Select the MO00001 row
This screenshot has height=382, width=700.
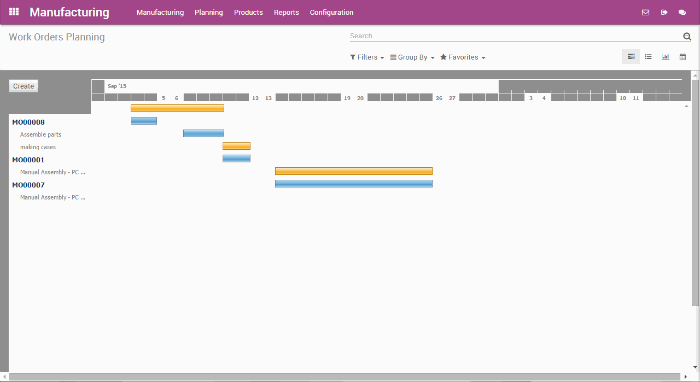point(28,160)
